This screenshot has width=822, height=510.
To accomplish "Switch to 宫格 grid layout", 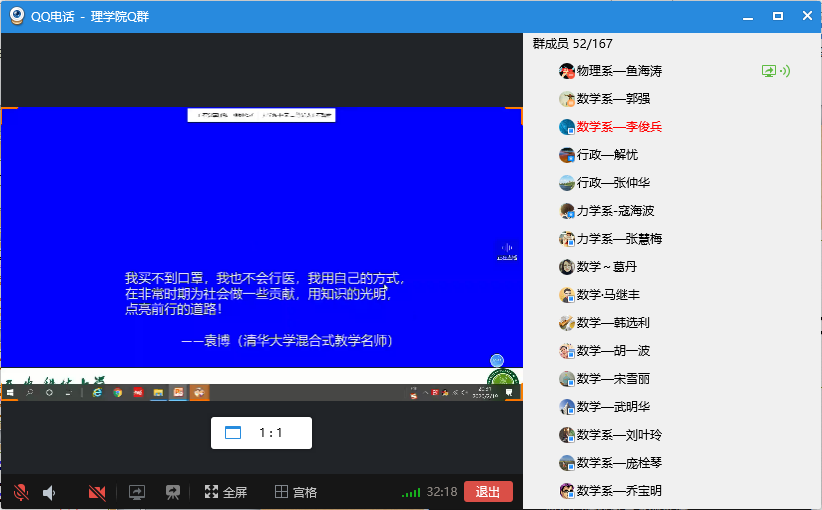I will (x=296, y=492).
